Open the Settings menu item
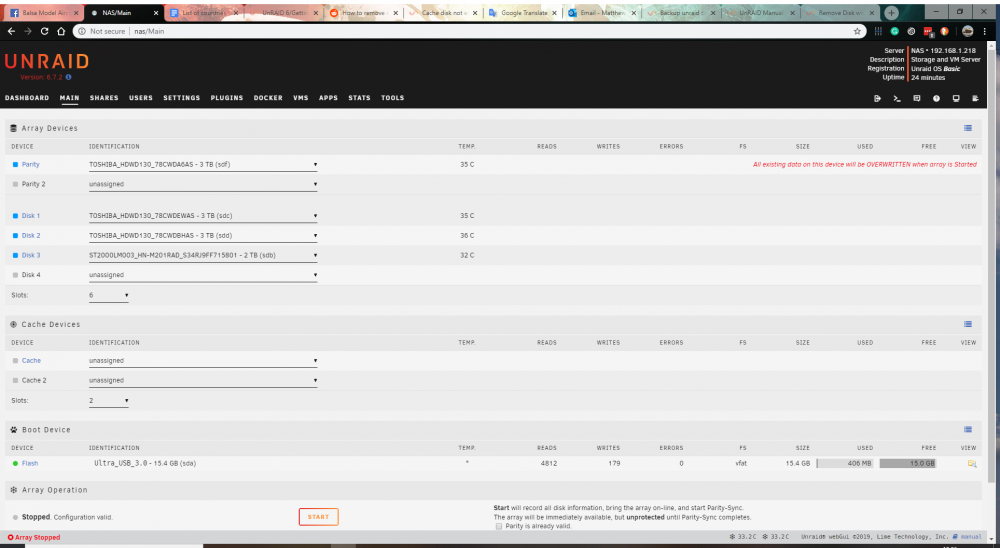Viewport: 1000px width, 548px height. (182, 98)
